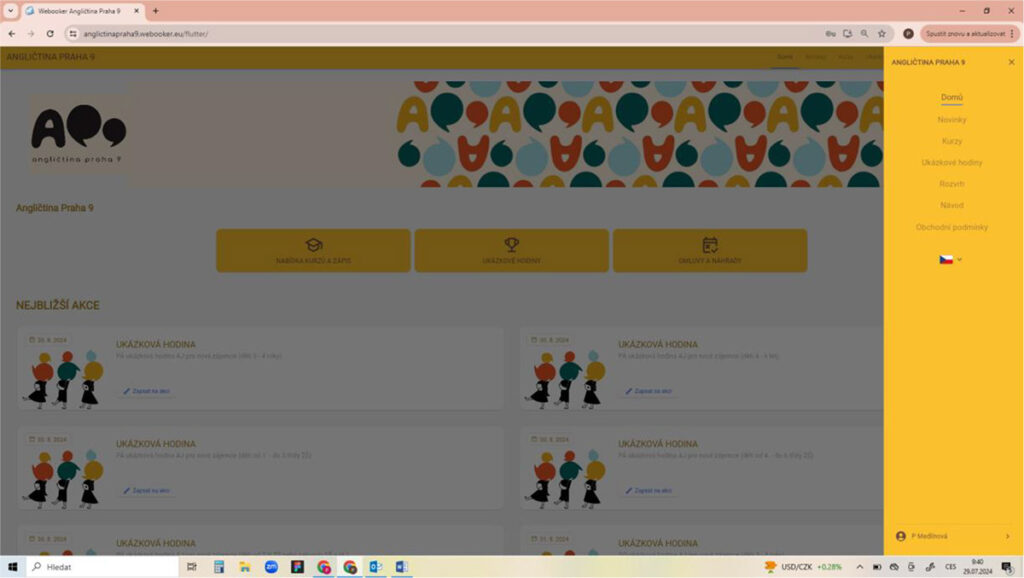Open the notification center icon

[x=1007, y=567]
